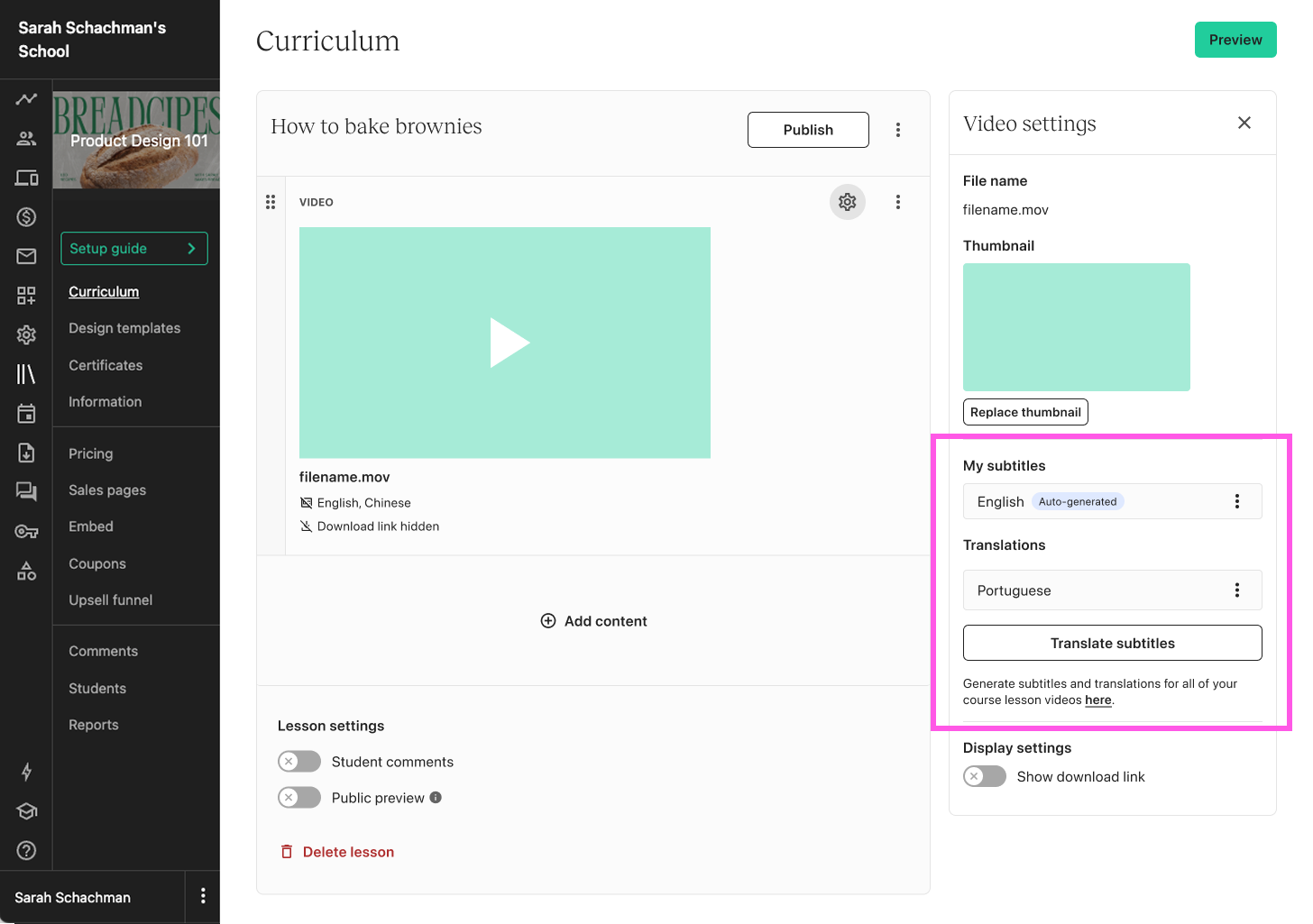Click the lightning bolt icon in the sidebar
1313x924 pixels.
tap(26, 772)
